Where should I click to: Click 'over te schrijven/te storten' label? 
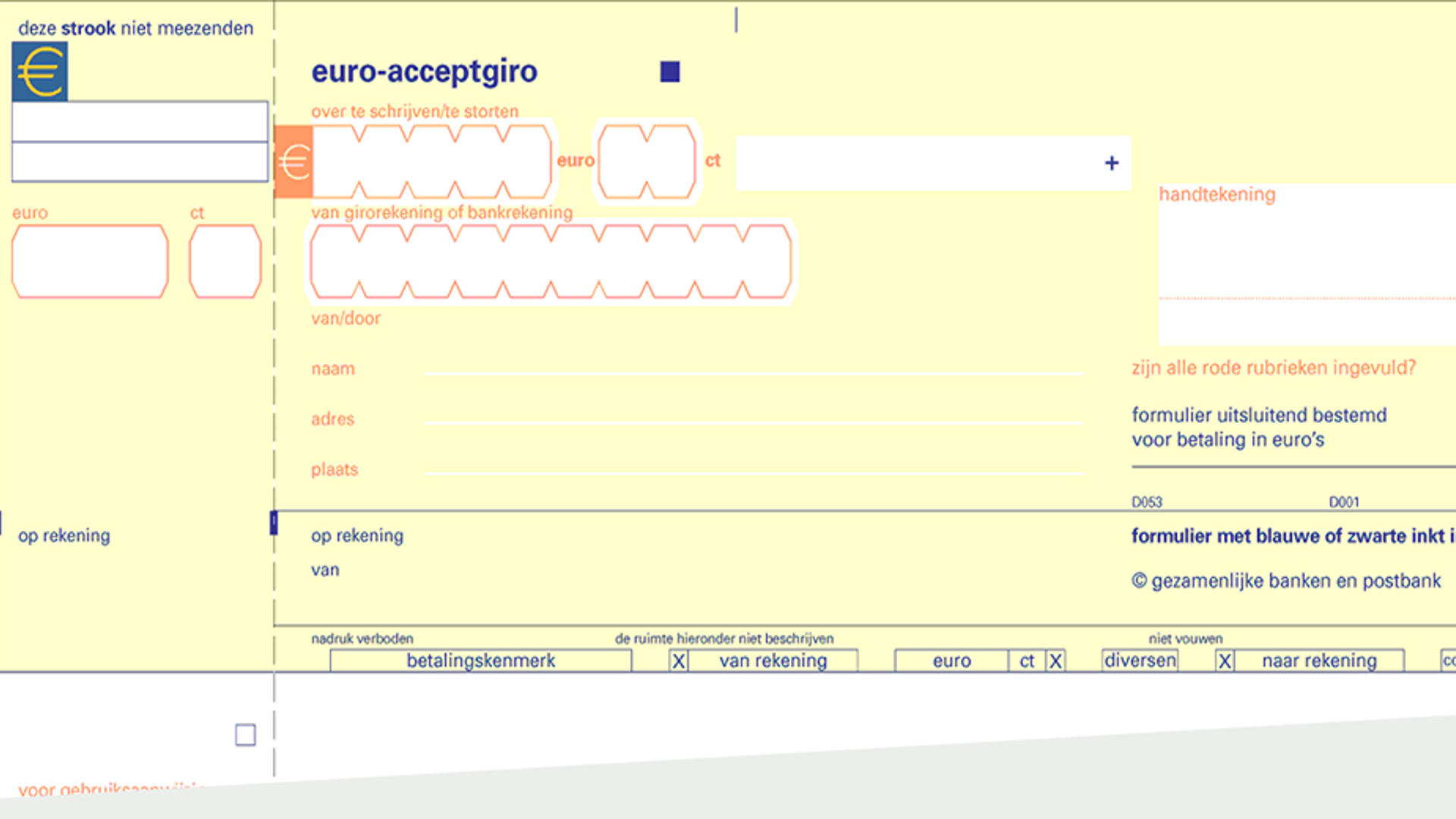click(415, 111)
